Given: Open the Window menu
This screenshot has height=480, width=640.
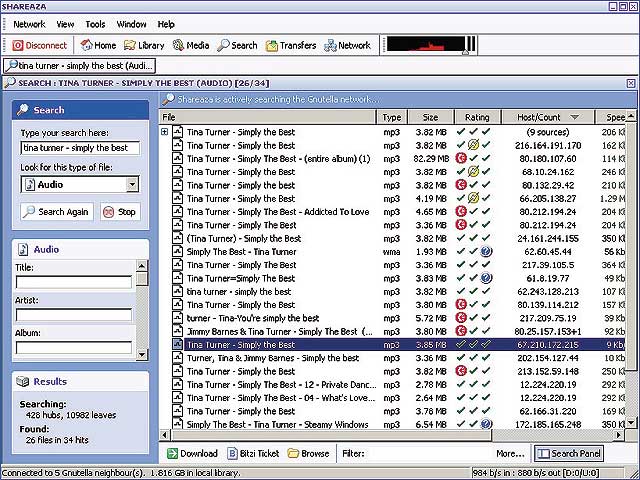Looking at the screenshot, I should (131, 24).
